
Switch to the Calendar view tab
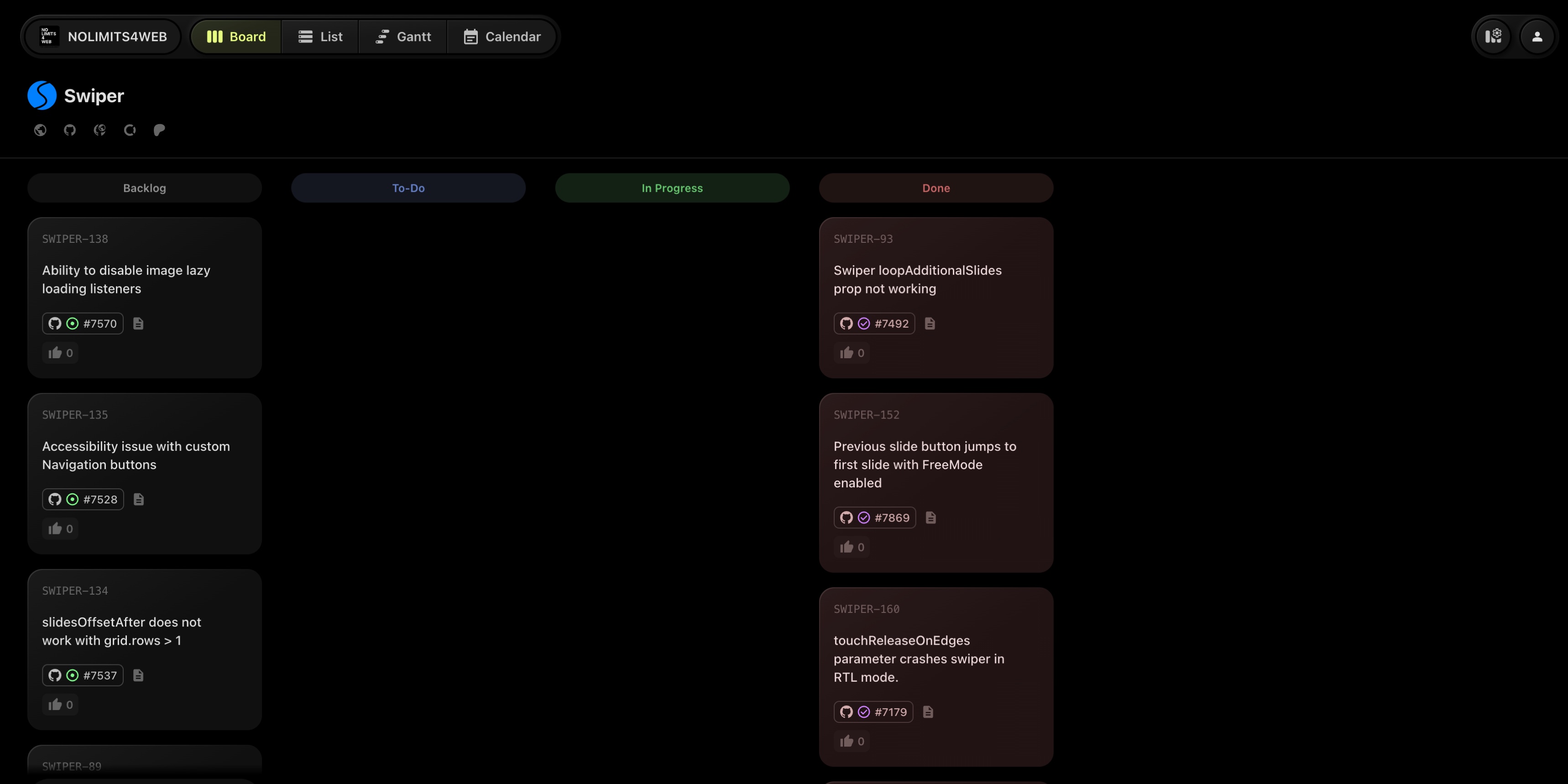[502, 37]
